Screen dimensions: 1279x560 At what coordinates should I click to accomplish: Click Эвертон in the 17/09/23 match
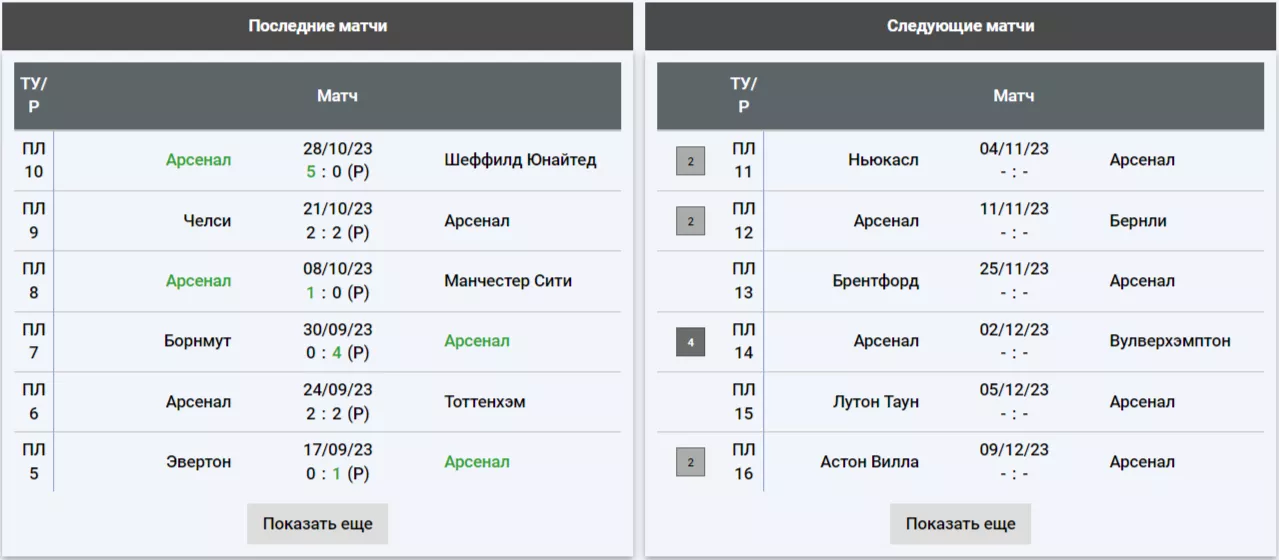tap(198, 462)
